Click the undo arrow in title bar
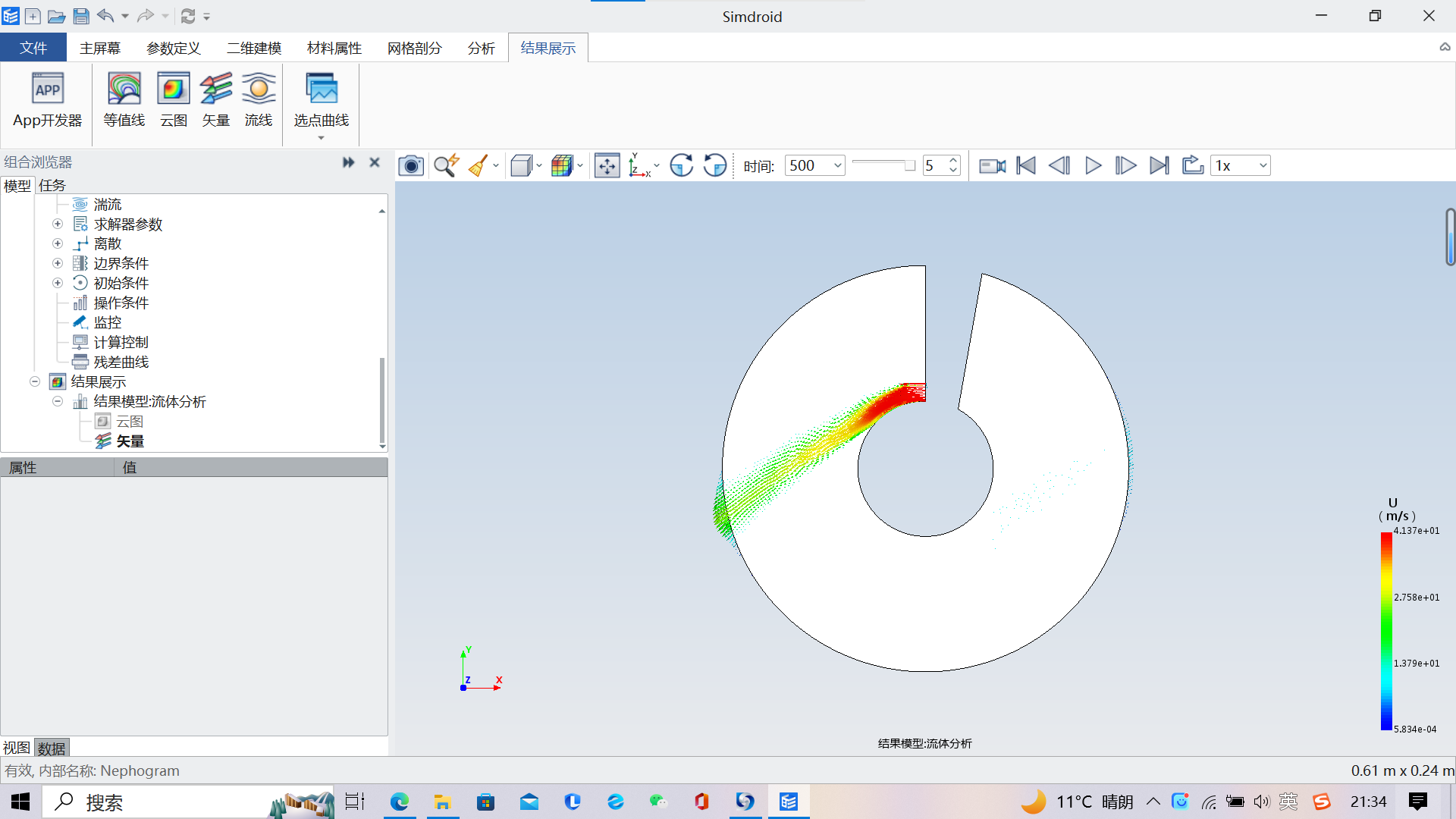 (105, 16)
